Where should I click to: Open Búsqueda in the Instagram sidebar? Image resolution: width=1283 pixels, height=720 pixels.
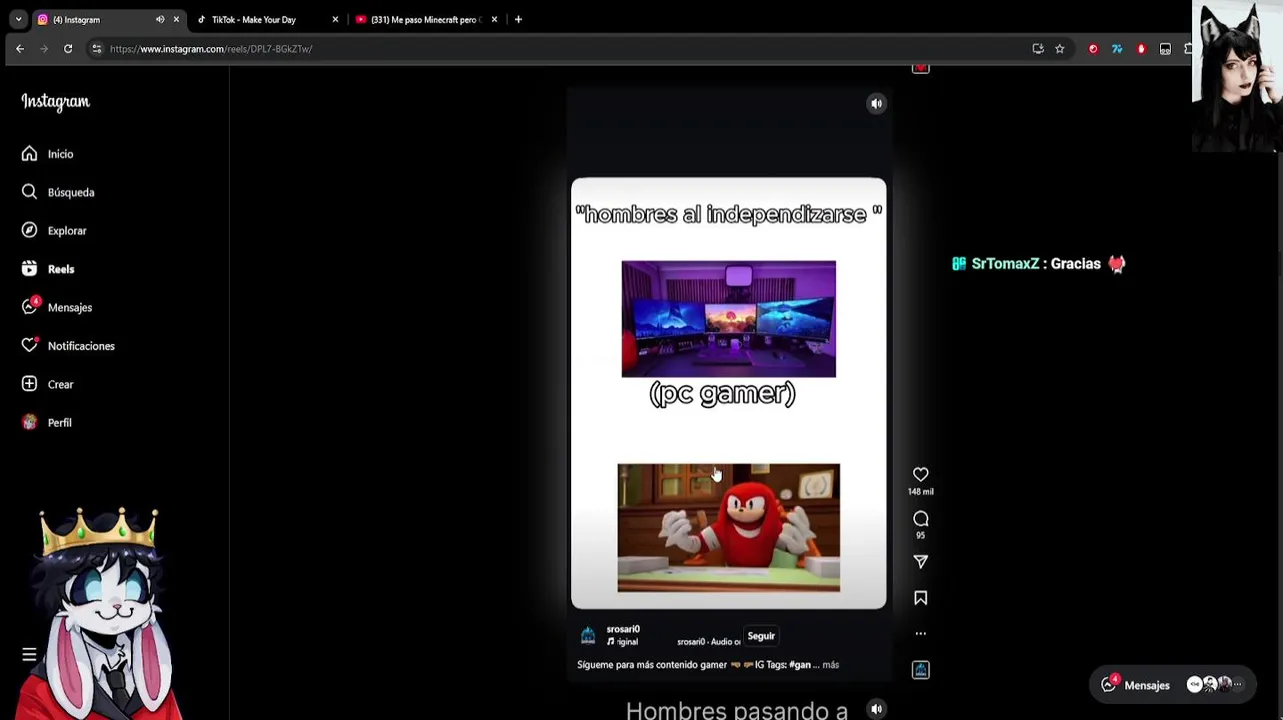[x=58, y=192]
